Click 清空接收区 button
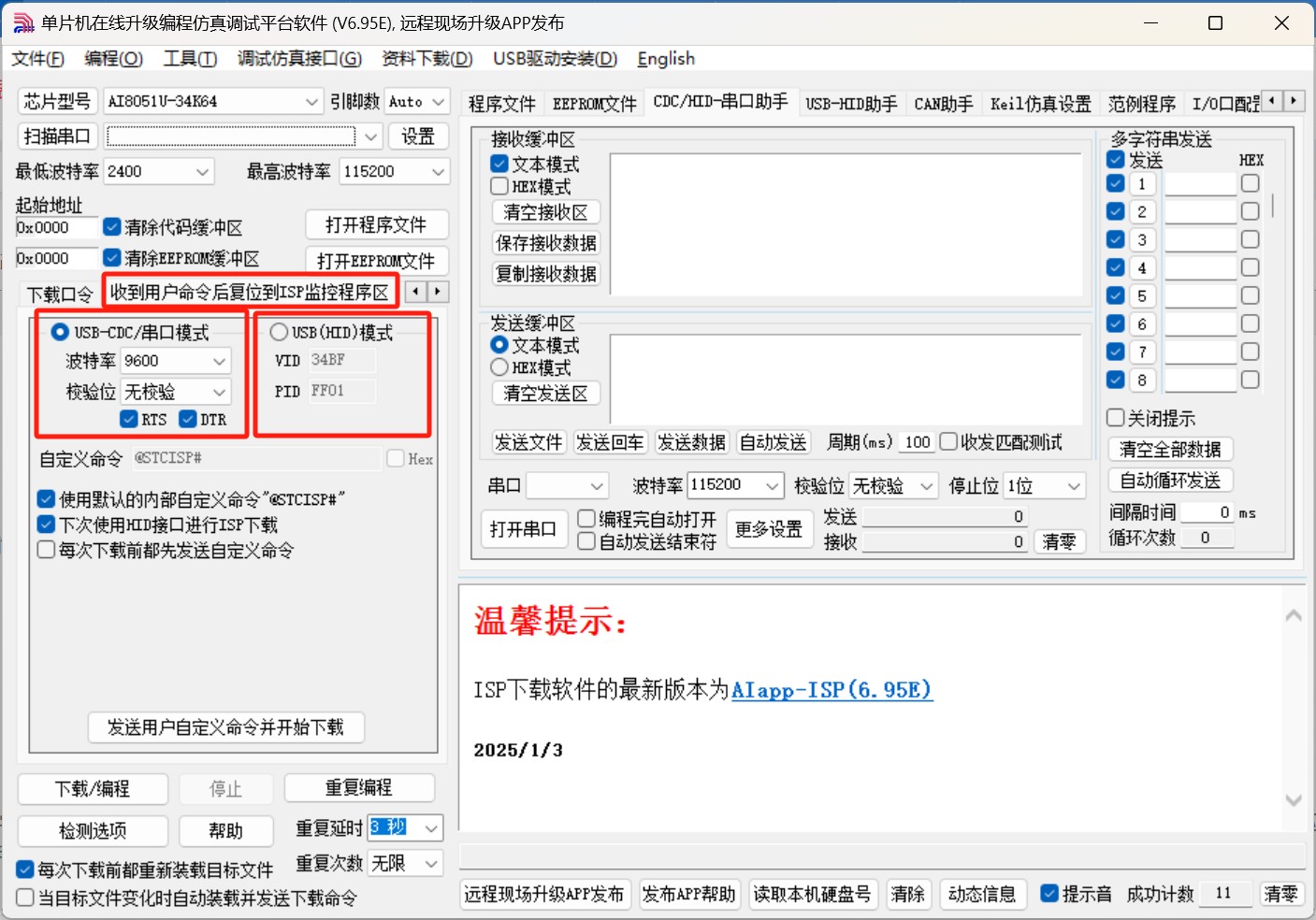 (x=546, y=212)
